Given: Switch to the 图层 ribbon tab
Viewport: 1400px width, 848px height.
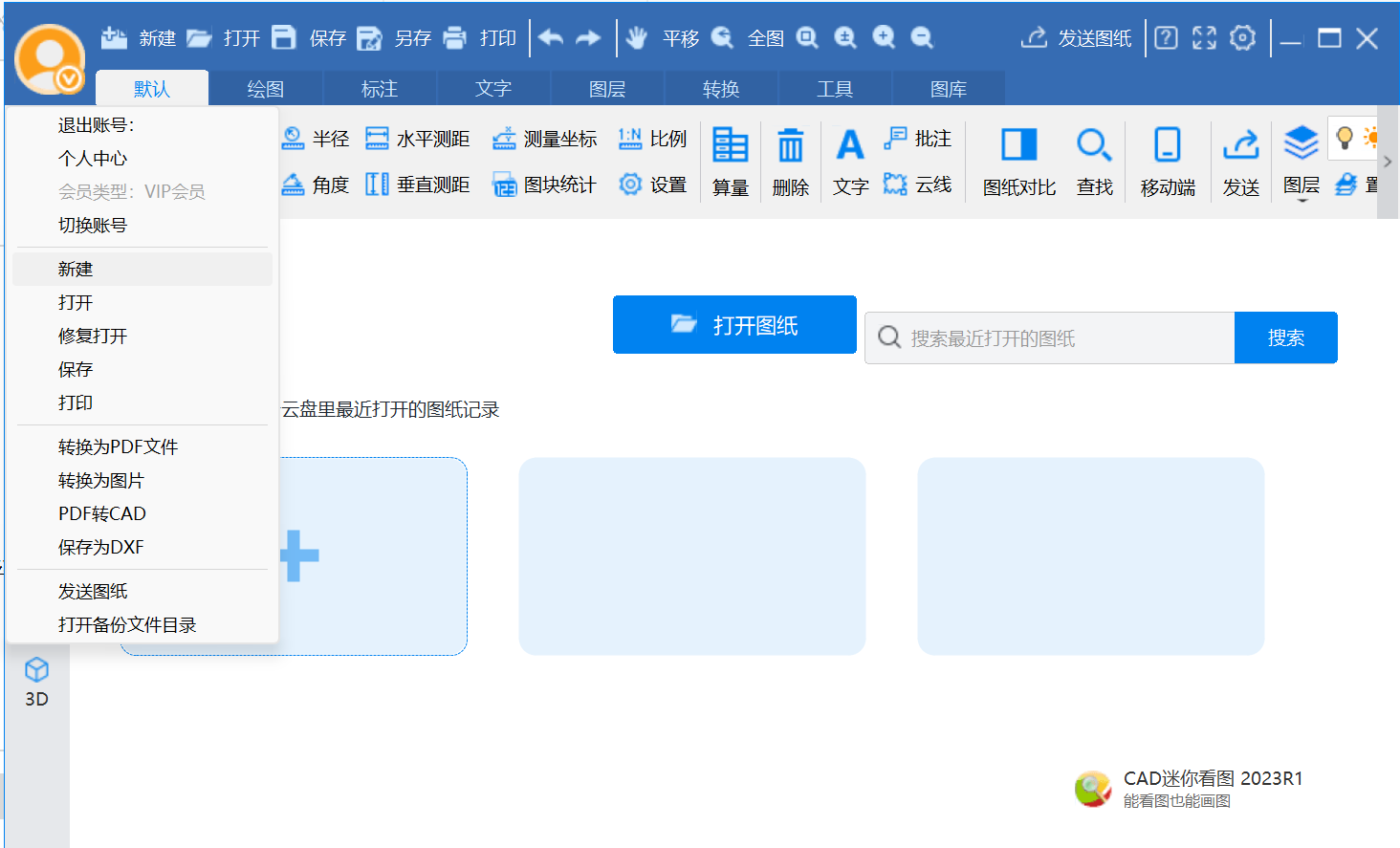Looking at the screenshot, I should click(x=607, y=89).
